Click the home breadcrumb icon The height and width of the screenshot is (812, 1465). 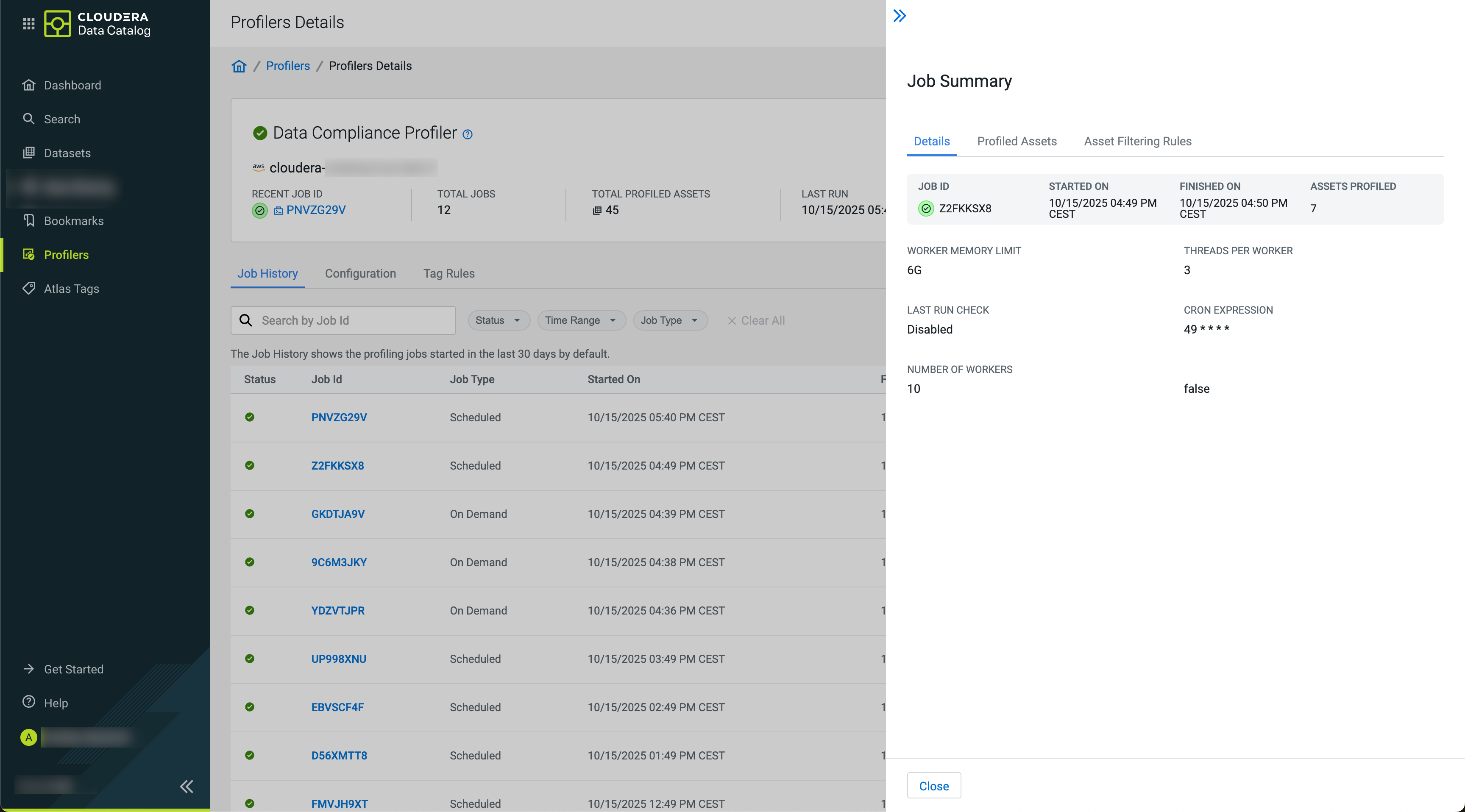click(x=239, y=67)
